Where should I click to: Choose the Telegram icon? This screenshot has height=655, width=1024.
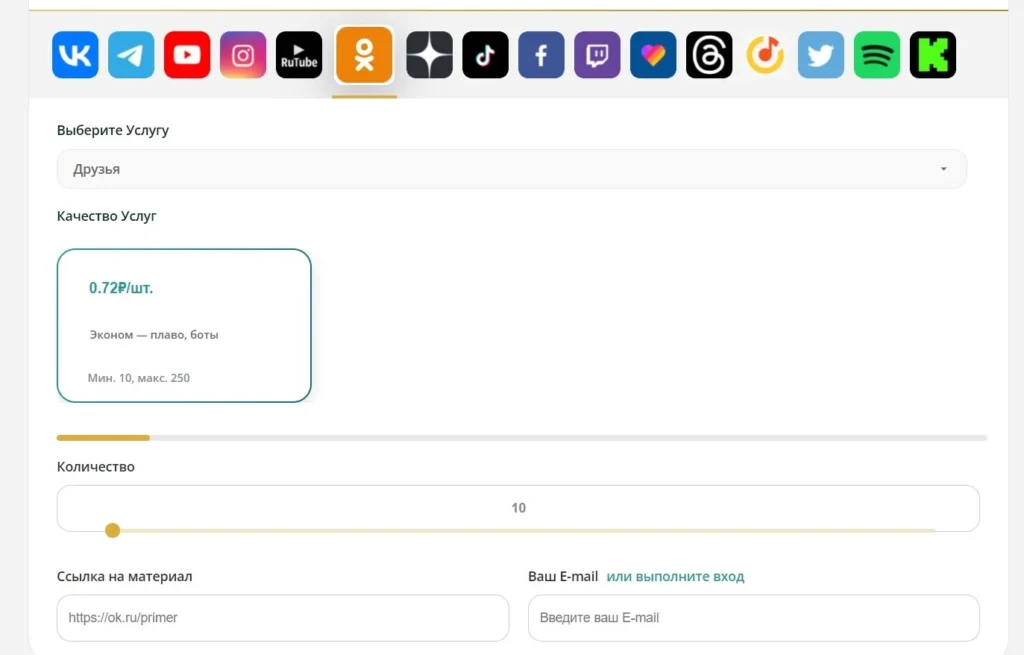pyautogui.click(x=131, y=55)
